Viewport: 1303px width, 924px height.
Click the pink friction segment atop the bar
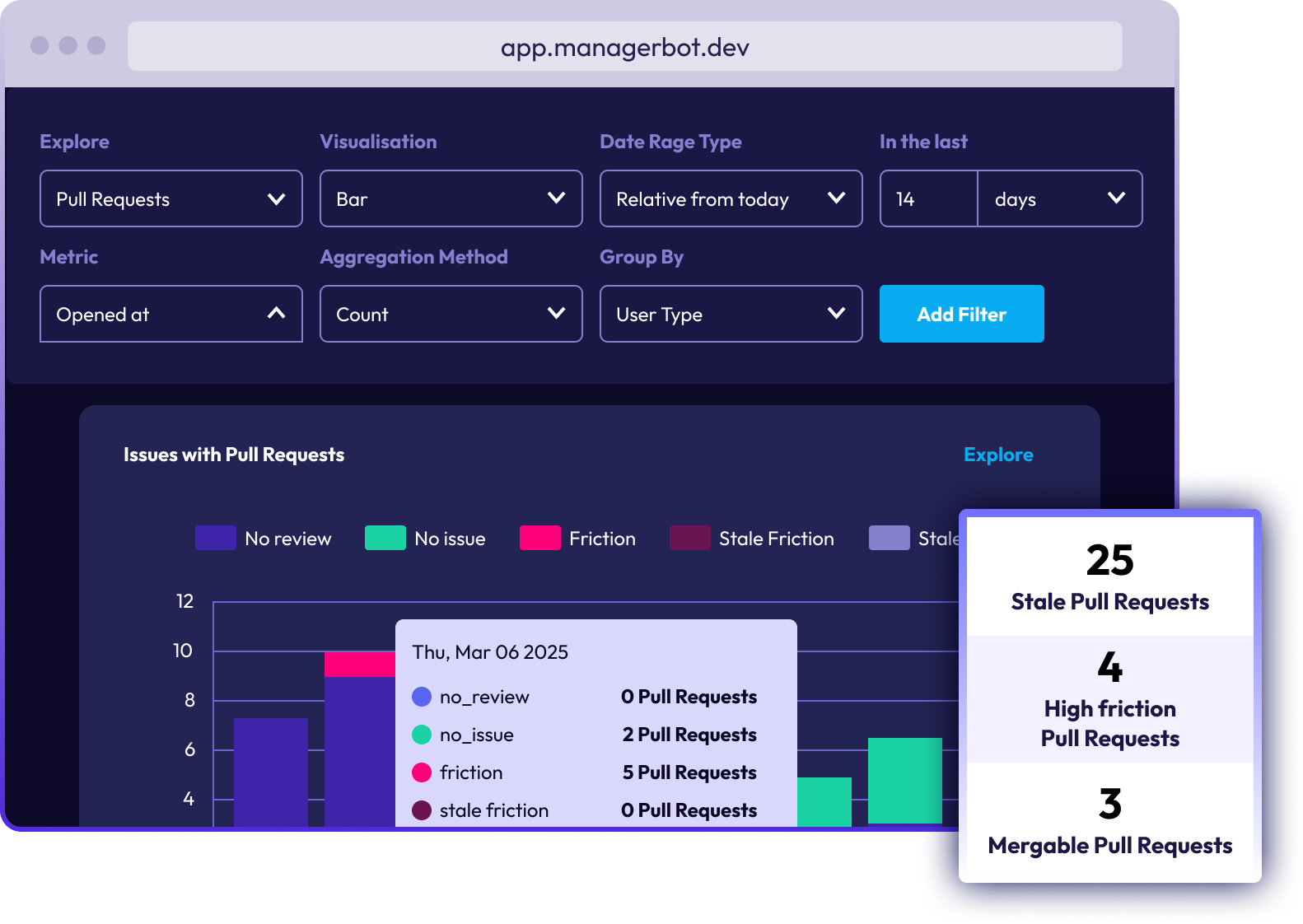359,664
